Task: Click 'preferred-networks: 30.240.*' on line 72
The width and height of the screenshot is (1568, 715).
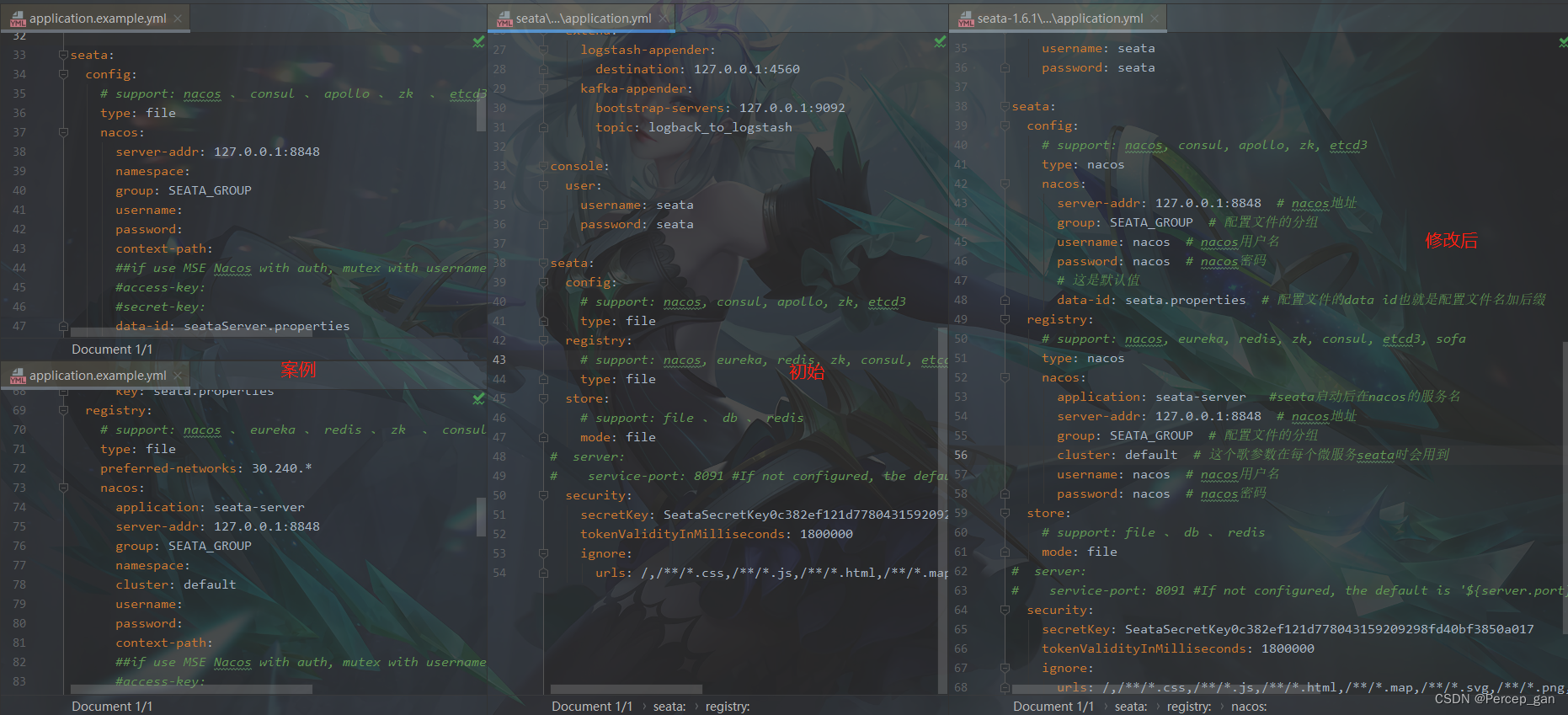Action: (x=206, y=468)
